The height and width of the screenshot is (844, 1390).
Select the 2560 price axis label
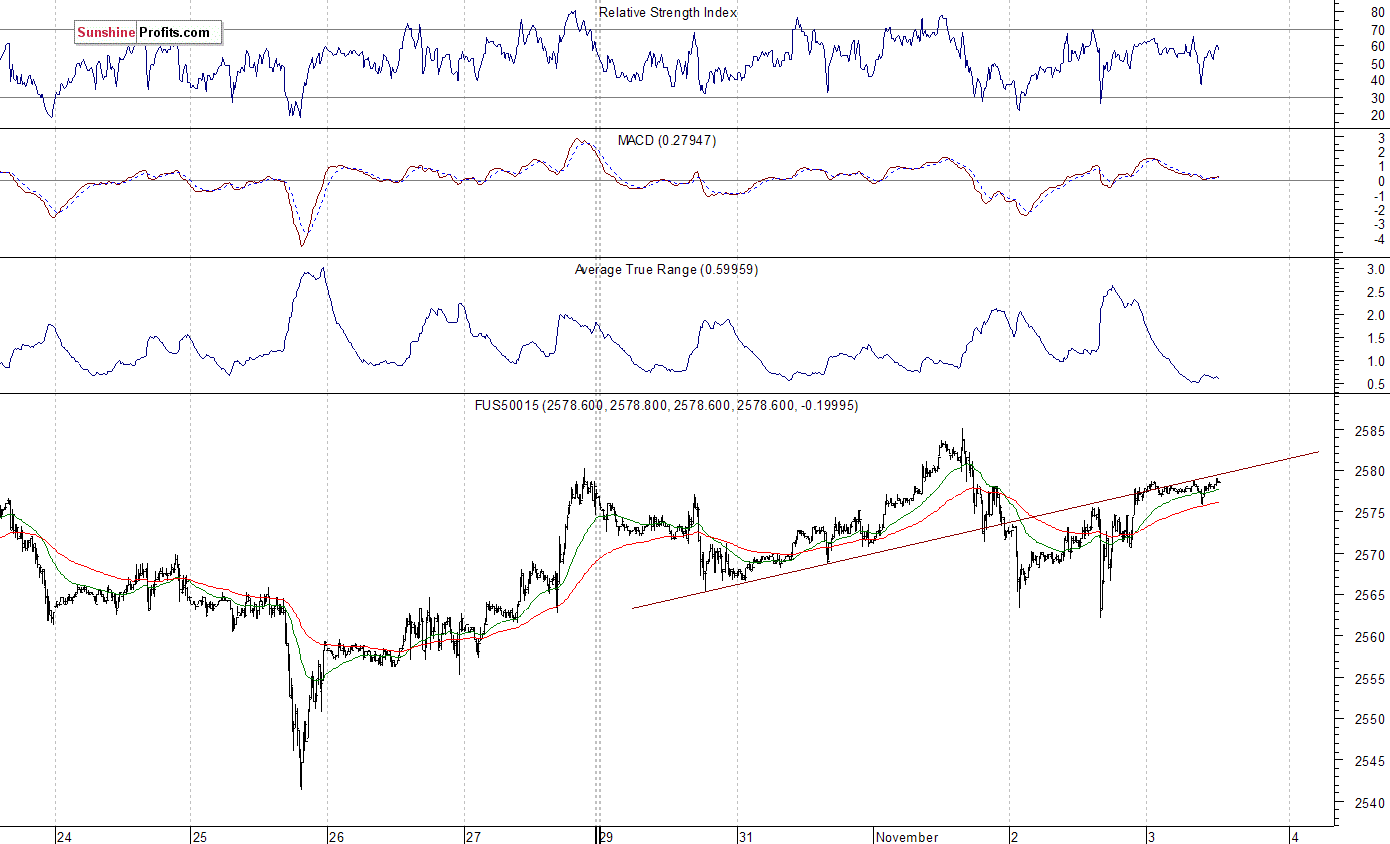[1370, 637]
